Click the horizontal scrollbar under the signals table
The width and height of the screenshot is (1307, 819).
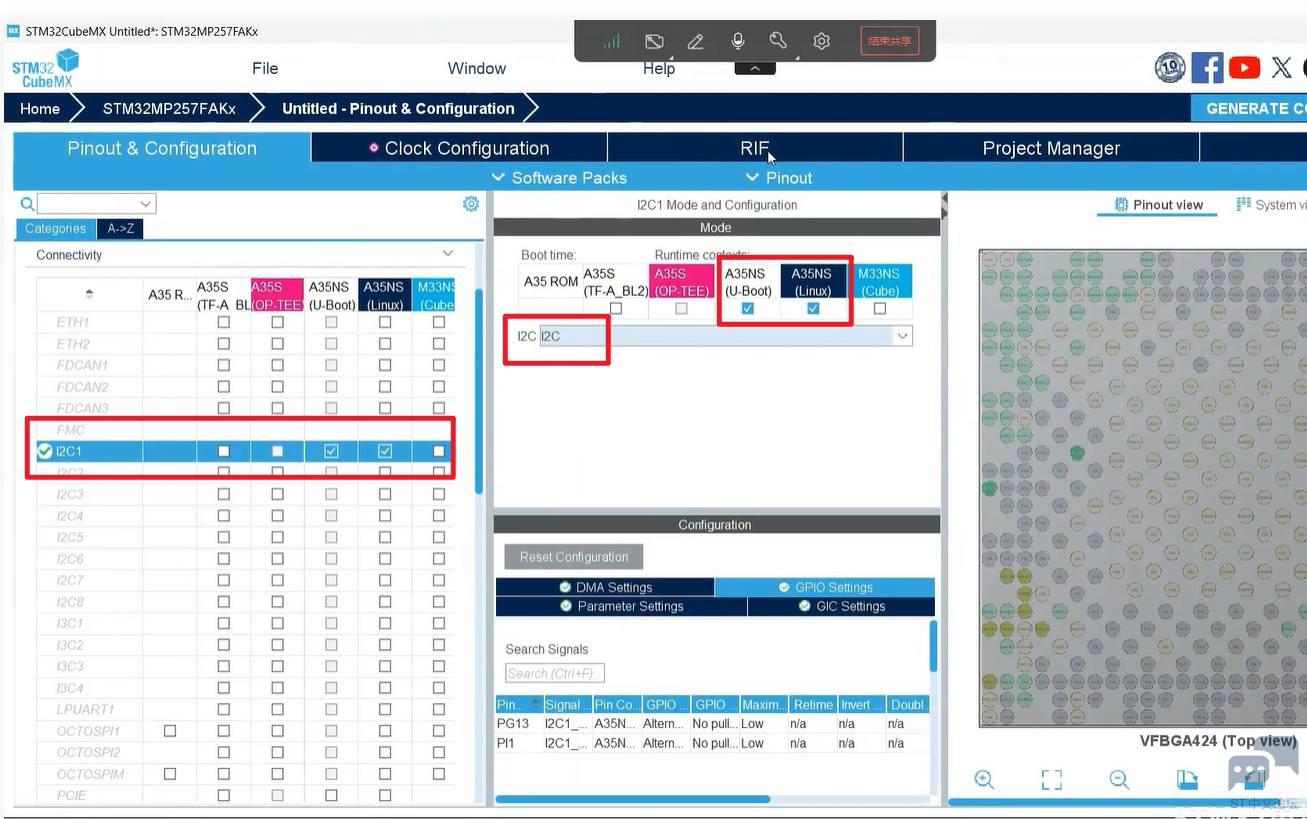tap(633, 799)
